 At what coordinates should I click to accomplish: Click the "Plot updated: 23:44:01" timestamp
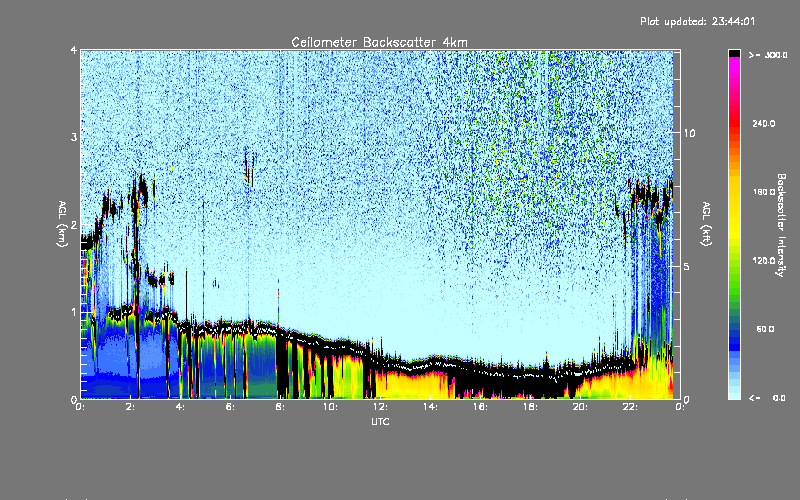697,21
